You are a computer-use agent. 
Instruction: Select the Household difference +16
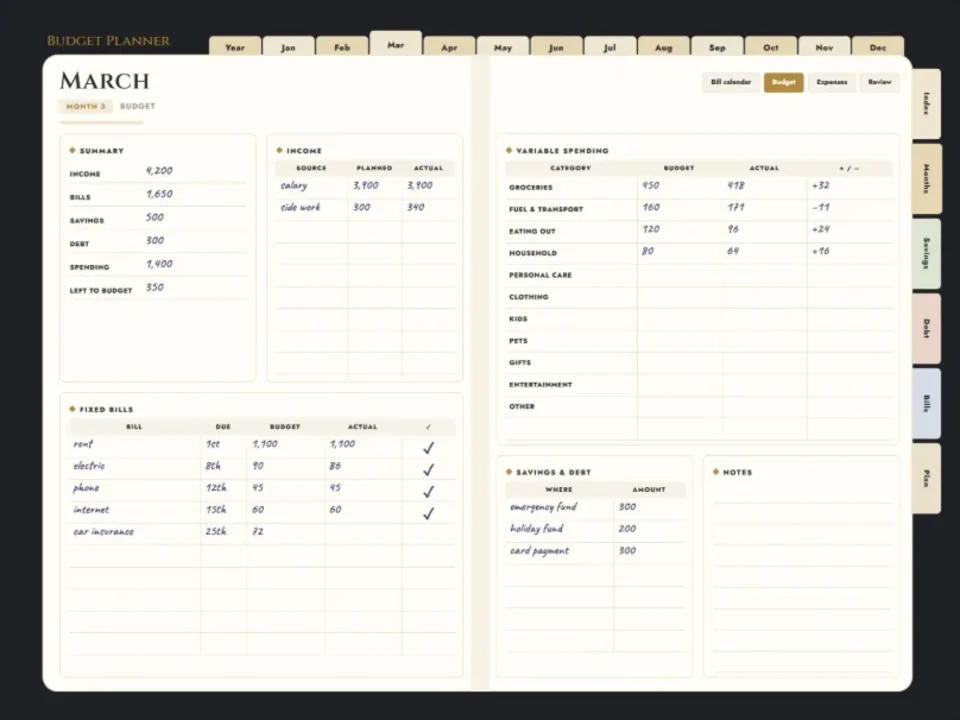pyautogui.click(x=820, y=251)
